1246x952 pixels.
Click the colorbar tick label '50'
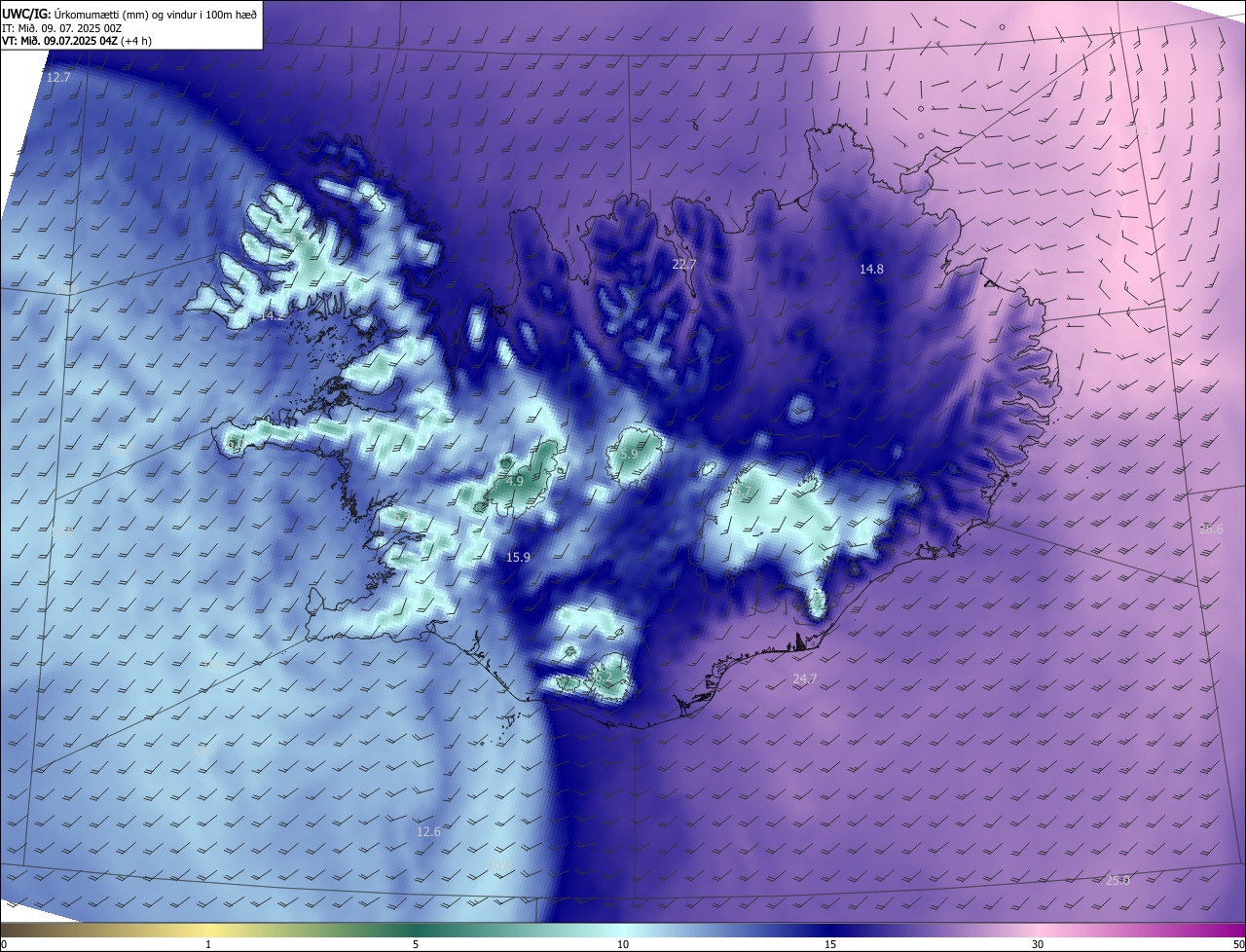tap(1238, 944)
